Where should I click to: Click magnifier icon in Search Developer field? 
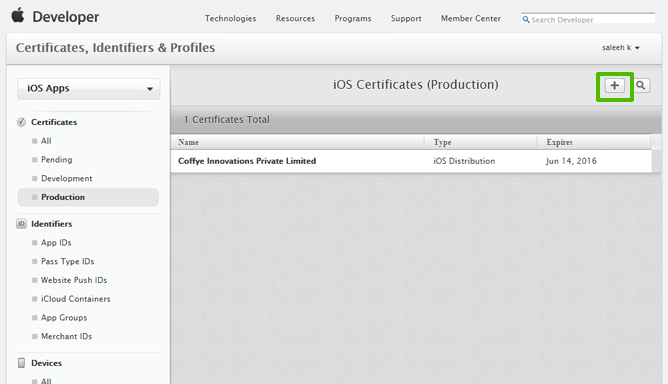point(526,20)
